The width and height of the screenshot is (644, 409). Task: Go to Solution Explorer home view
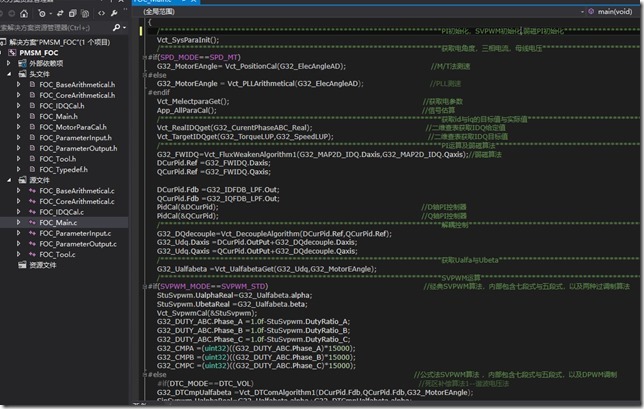click(24, 14)
